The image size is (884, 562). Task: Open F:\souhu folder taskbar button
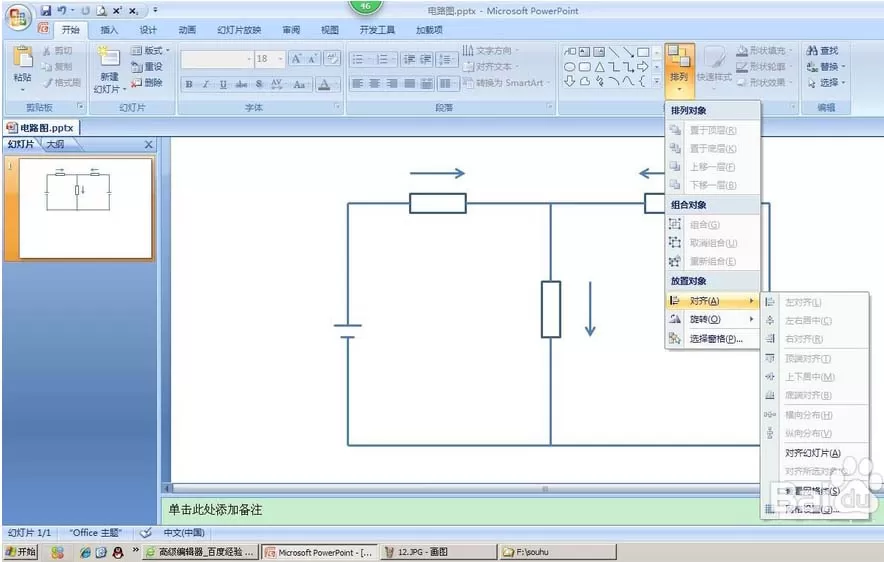pyautogui.click(x=556, y=552)
